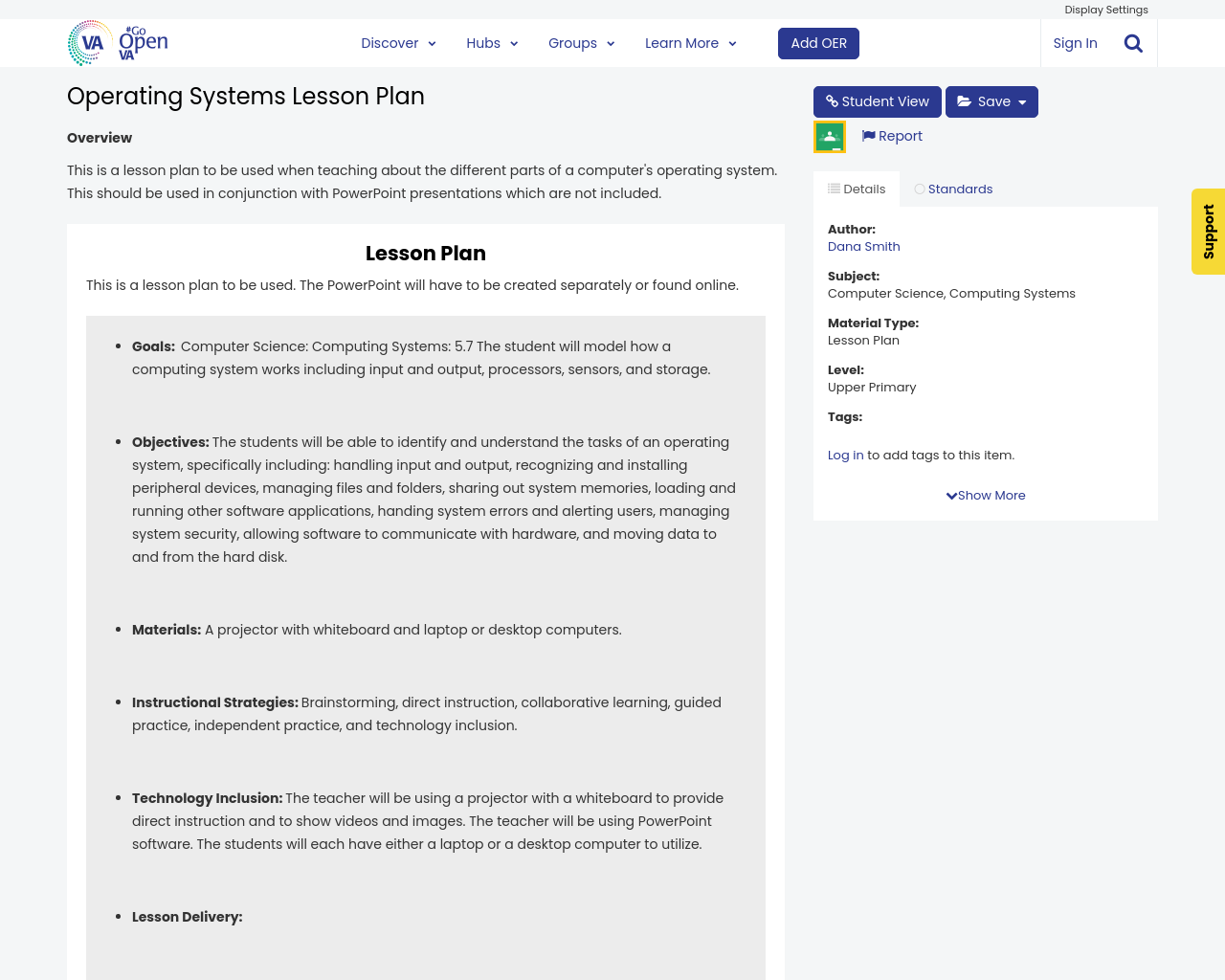Click Log in to add tags

(845, 456)
